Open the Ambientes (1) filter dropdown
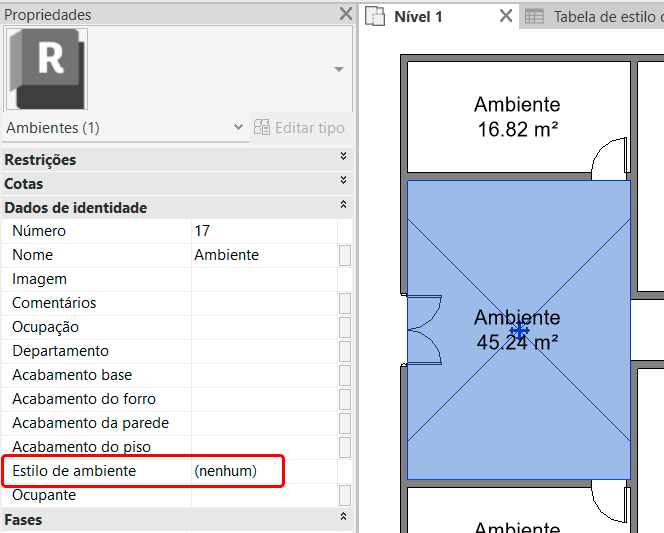 pos(238,128)
